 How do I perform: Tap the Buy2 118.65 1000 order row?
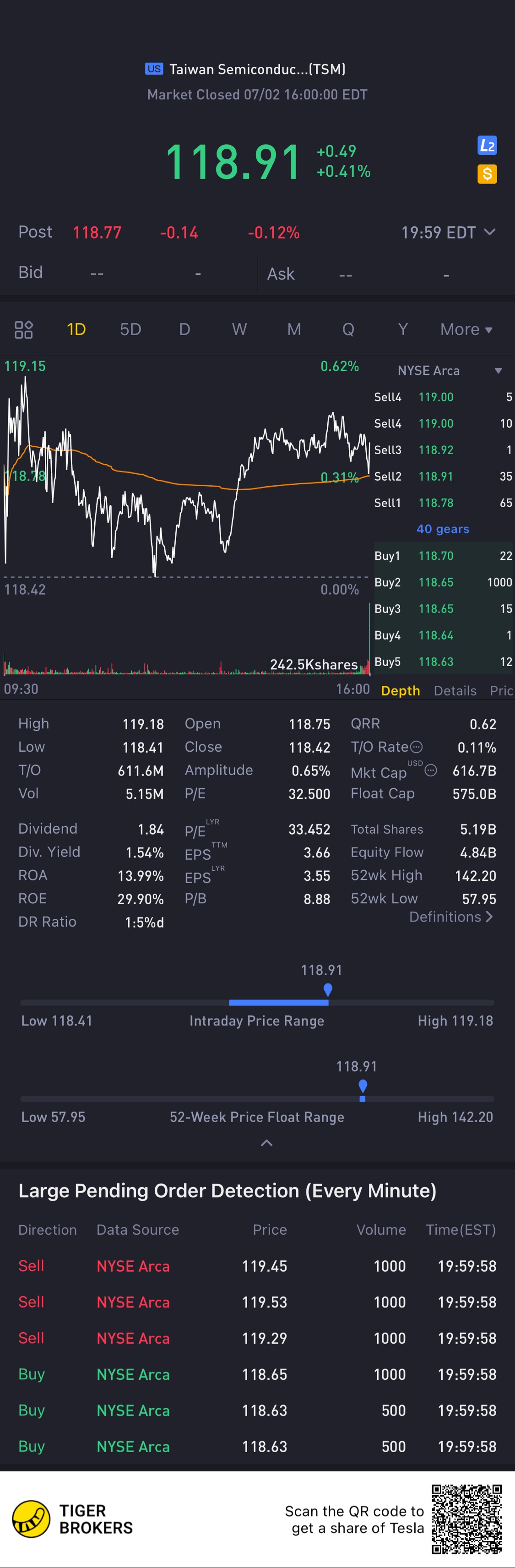click(x=443, y=582)
